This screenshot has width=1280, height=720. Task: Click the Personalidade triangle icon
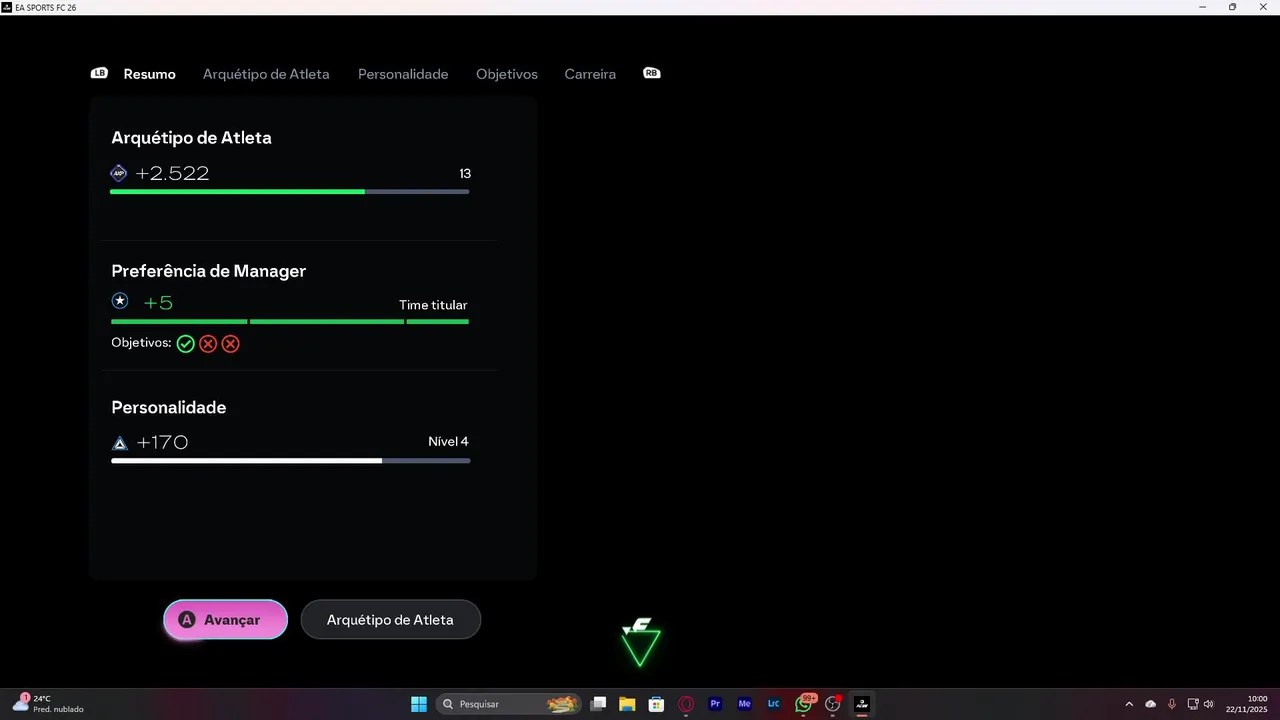pos(120,443)
